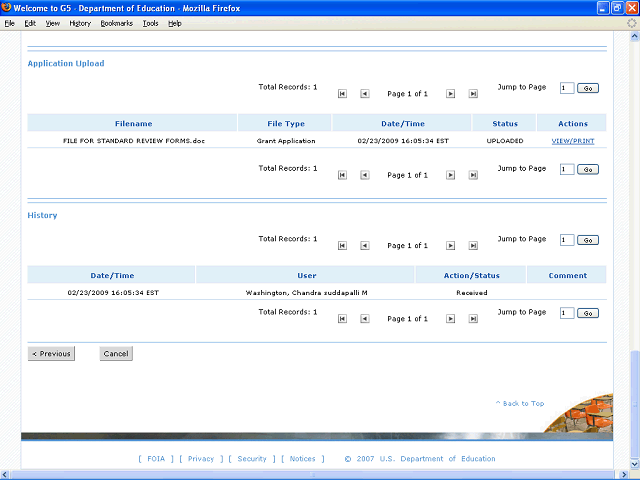Click the horizontal scrollbar left arrow
The height and width of the screenshot is (480, 640).
5,475
